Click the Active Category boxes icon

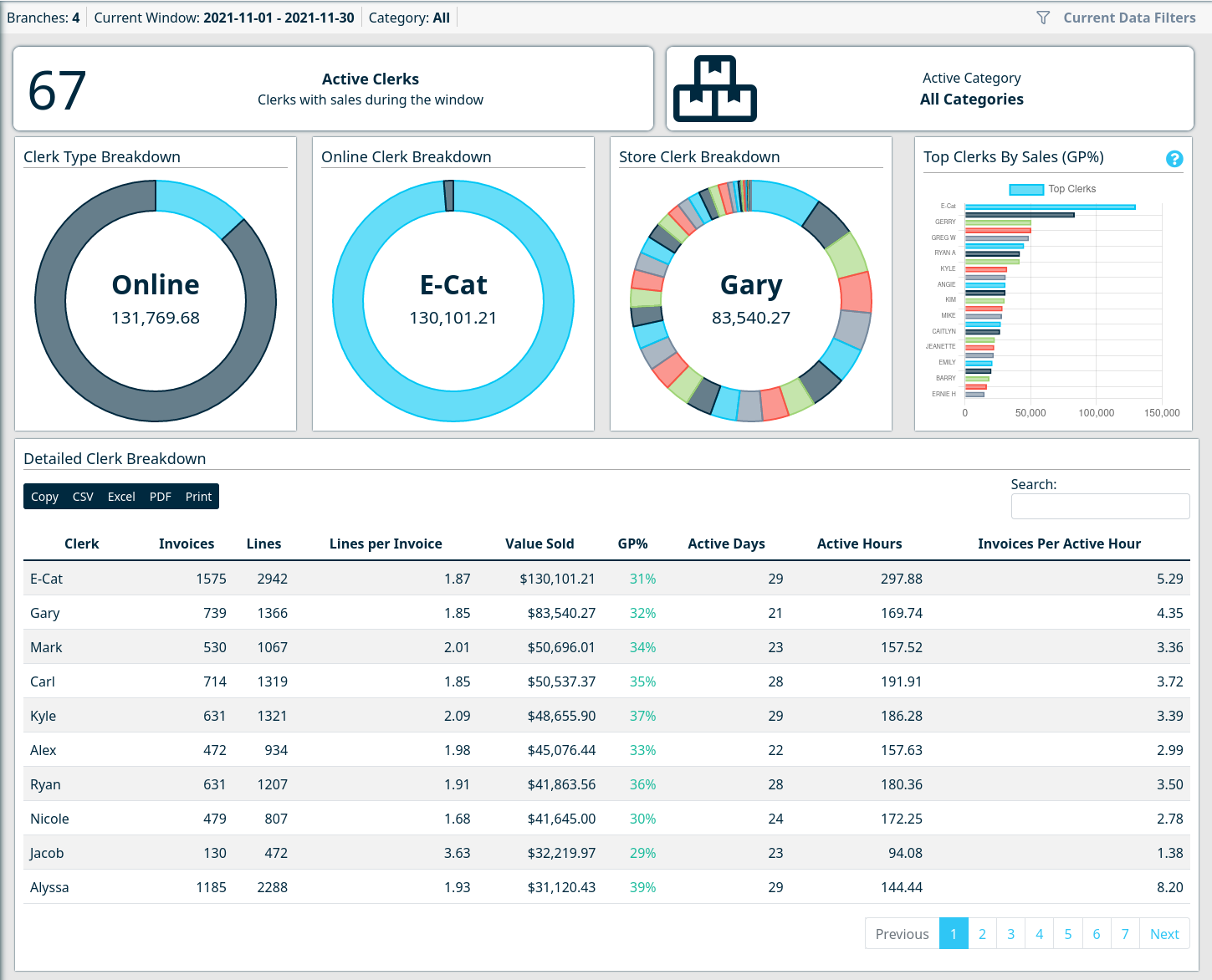pyautogui.click(x=715, y=89)
